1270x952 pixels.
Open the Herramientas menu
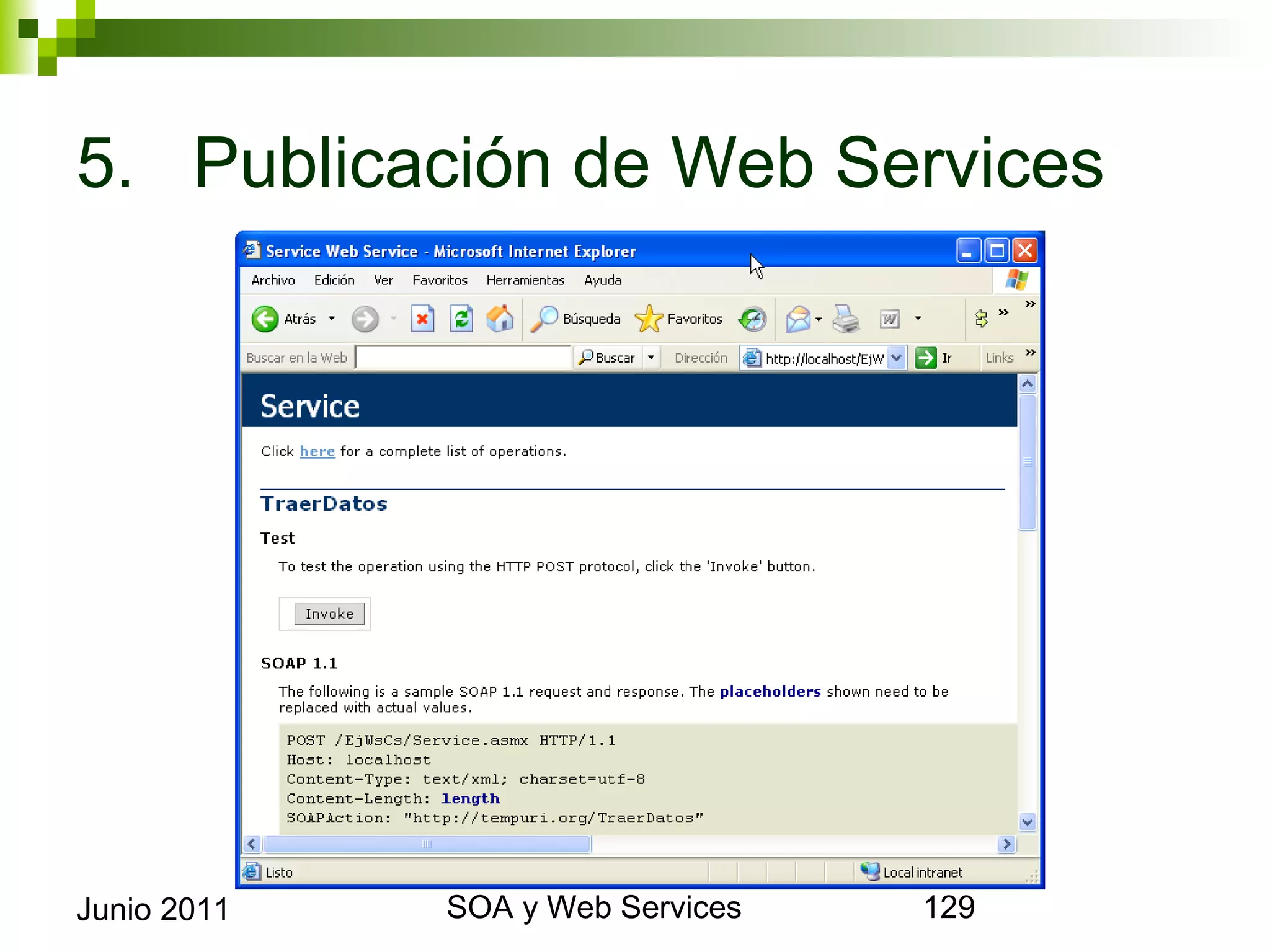[525, 280]
